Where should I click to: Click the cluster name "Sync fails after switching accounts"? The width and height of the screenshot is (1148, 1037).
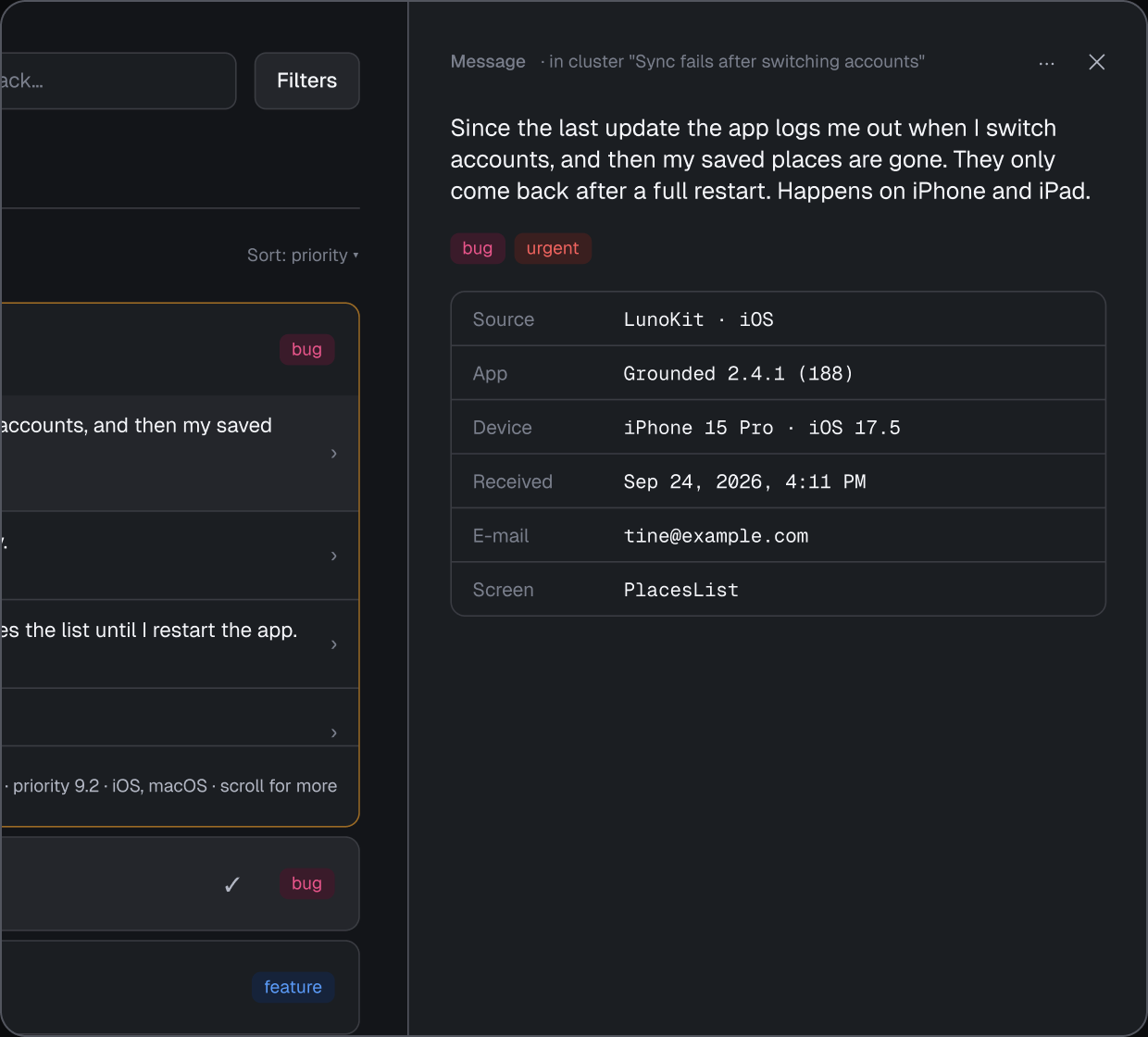[x=777, y=61]
